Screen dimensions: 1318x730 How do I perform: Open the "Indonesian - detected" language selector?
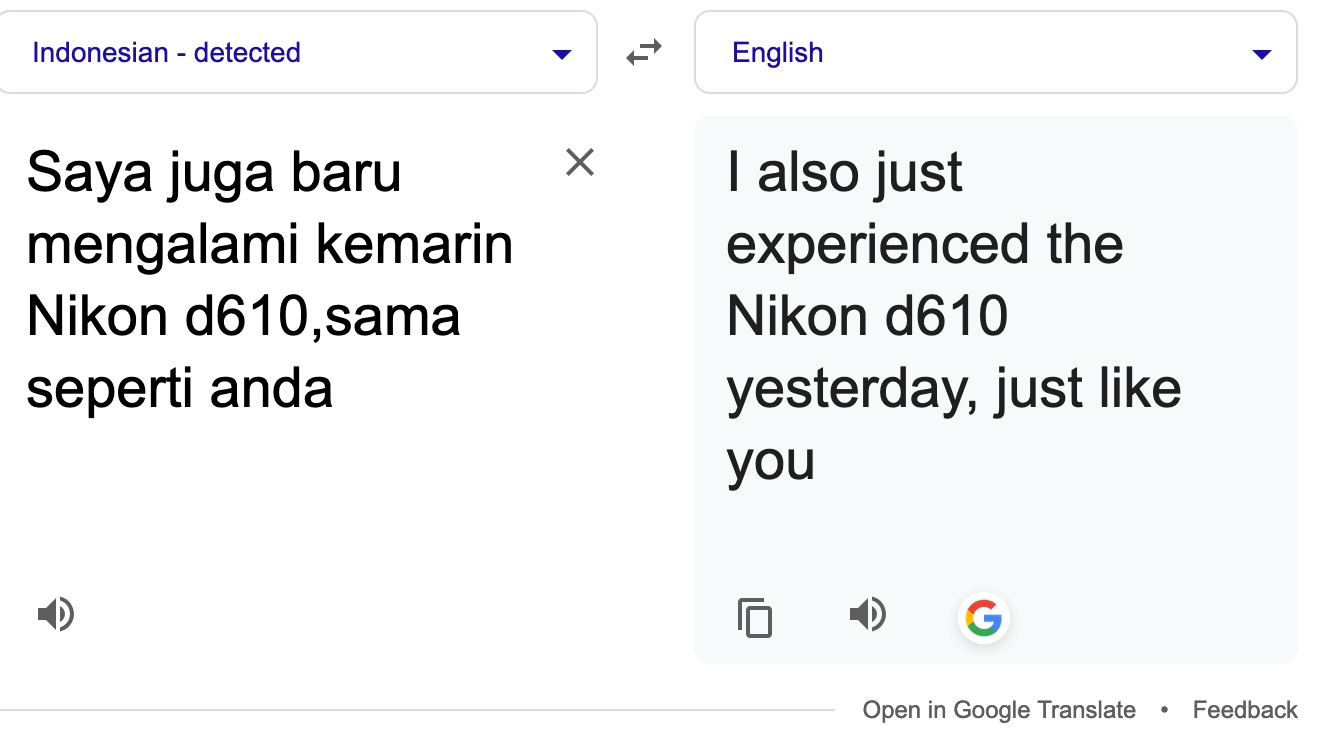166,52
